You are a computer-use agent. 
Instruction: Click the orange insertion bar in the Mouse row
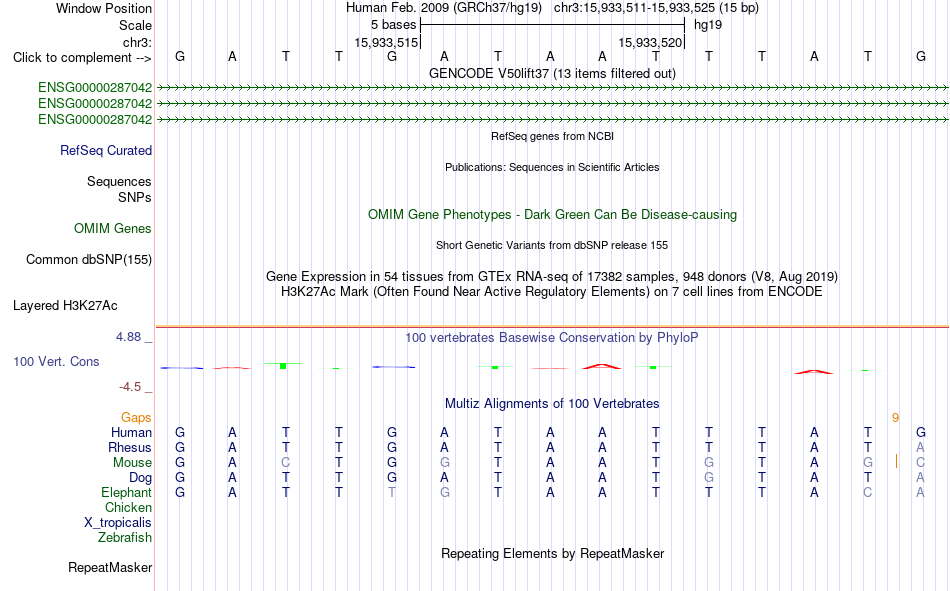click(896, 462)
